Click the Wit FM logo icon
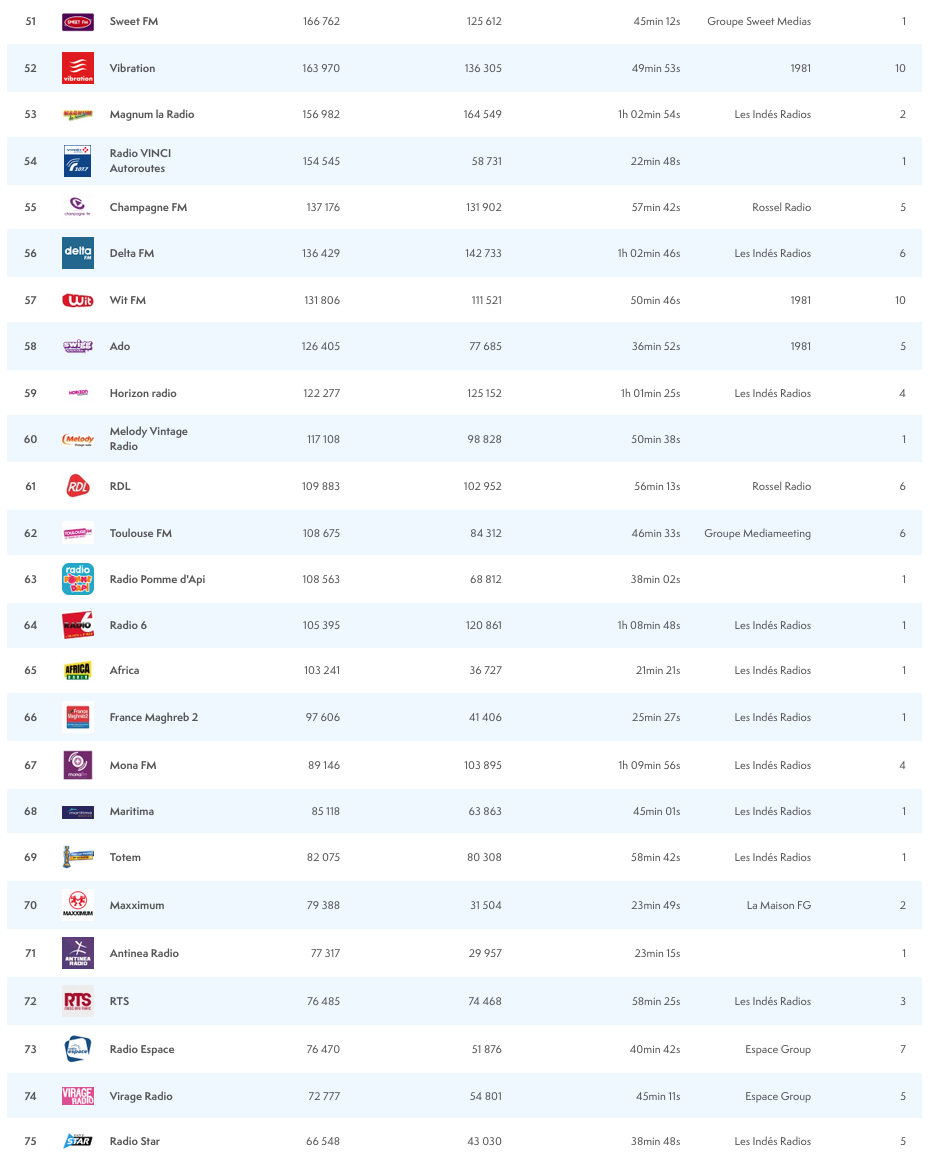Viewport: 930px width, 1160px height. [78, 300]
